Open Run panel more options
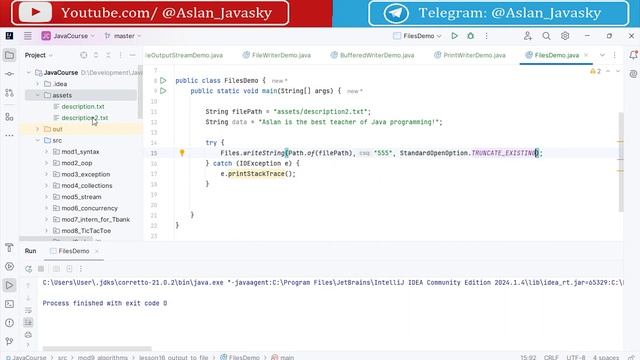 (81, 269)
